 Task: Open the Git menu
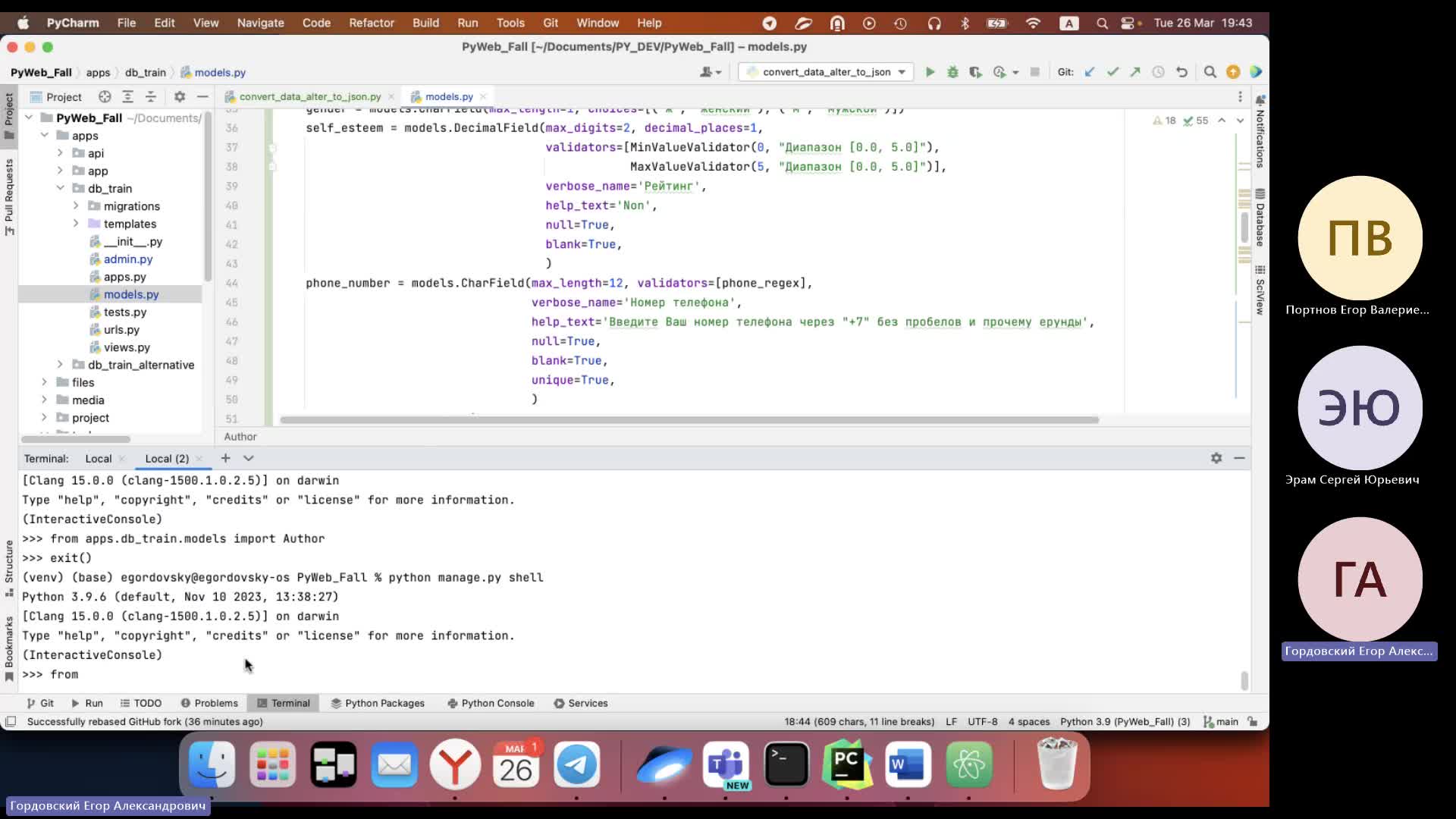(551, 23)
